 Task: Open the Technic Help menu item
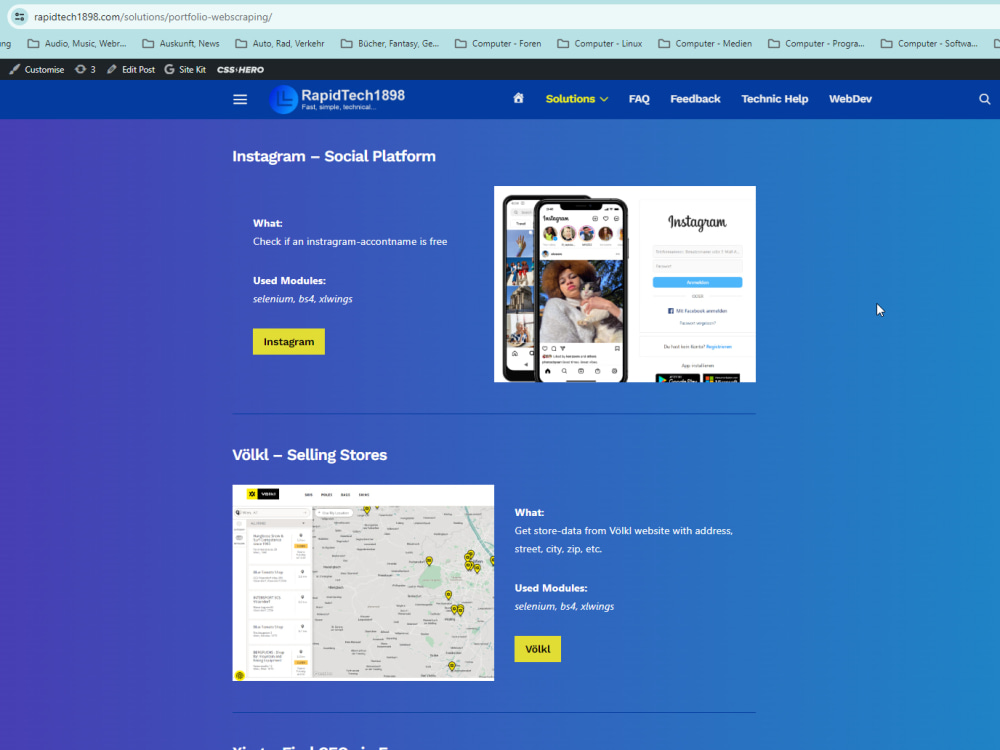click(x=774, y=99)
